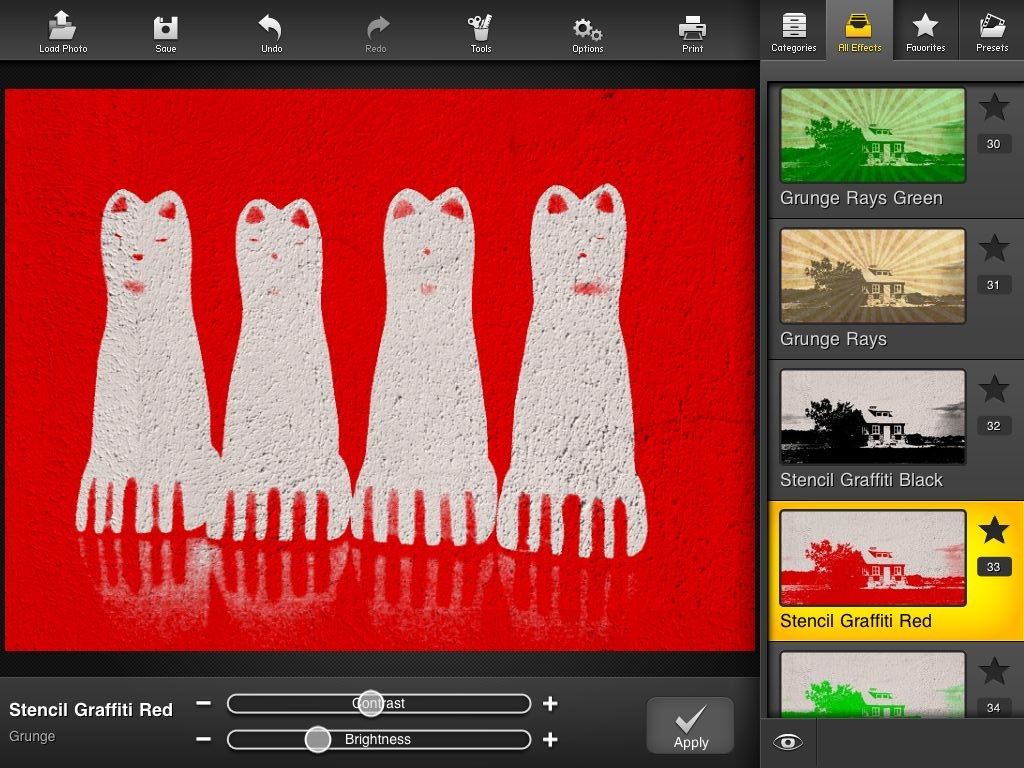
Task: Increase contrast with plus button
Action: point(550,703)
